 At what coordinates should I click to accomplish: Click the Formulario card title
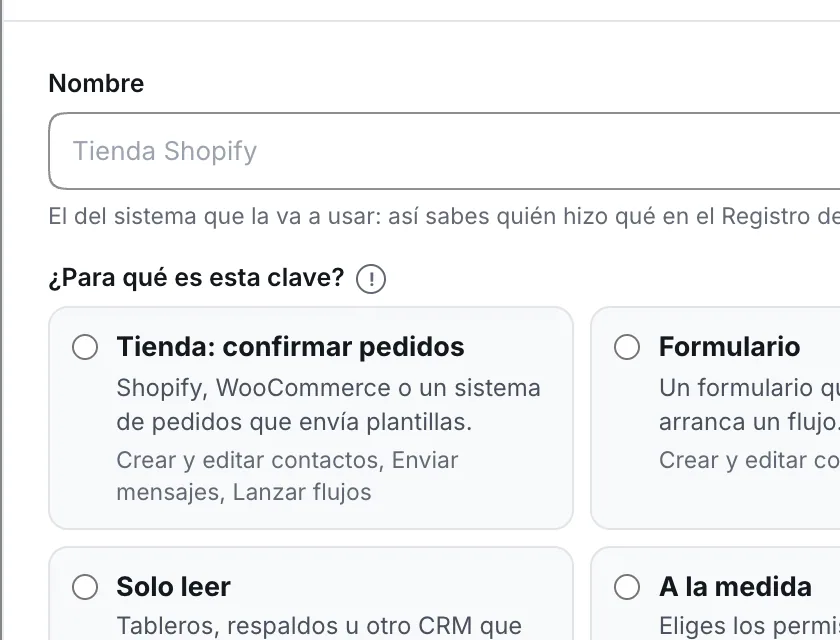click(x=729, y=347)
